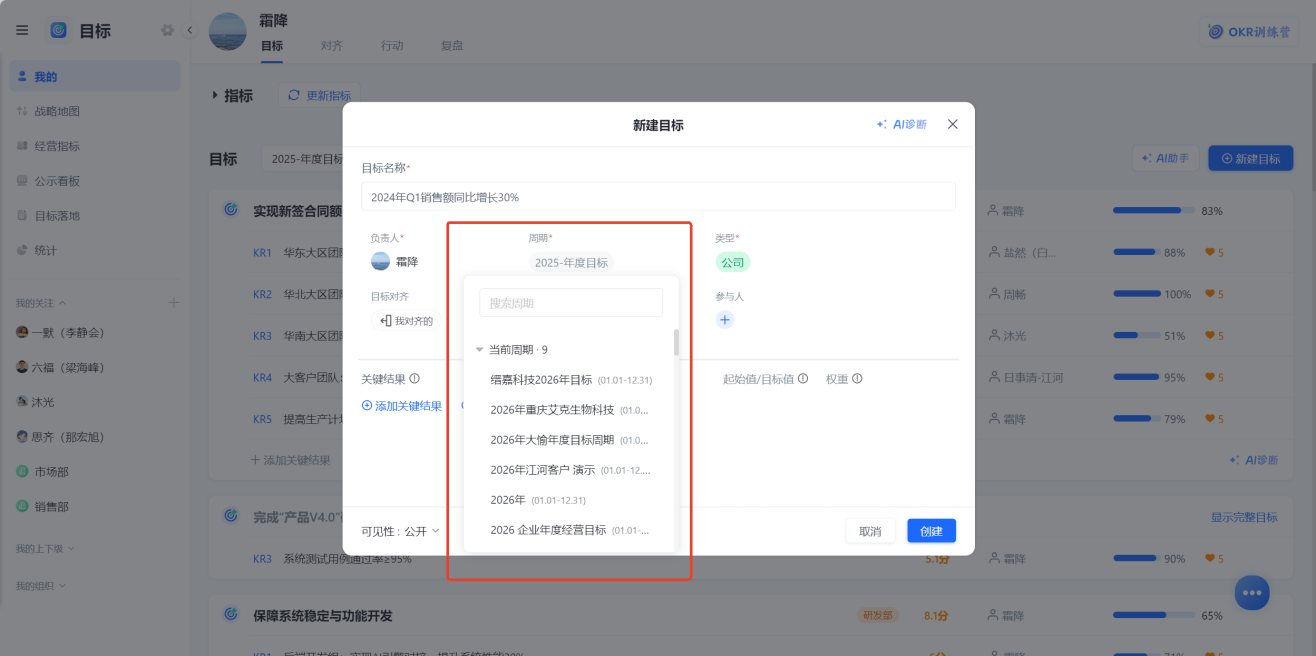1316x656 pixels.
Task: Open 战略地图 from the sidebar
Action: [x=95, y=111]
